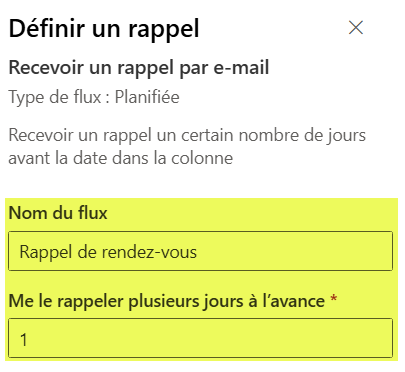Screen dimensions: 405x372
Task: Close the Définir un rappel panel
Action: pyautogui.click(x=356, y=28)
